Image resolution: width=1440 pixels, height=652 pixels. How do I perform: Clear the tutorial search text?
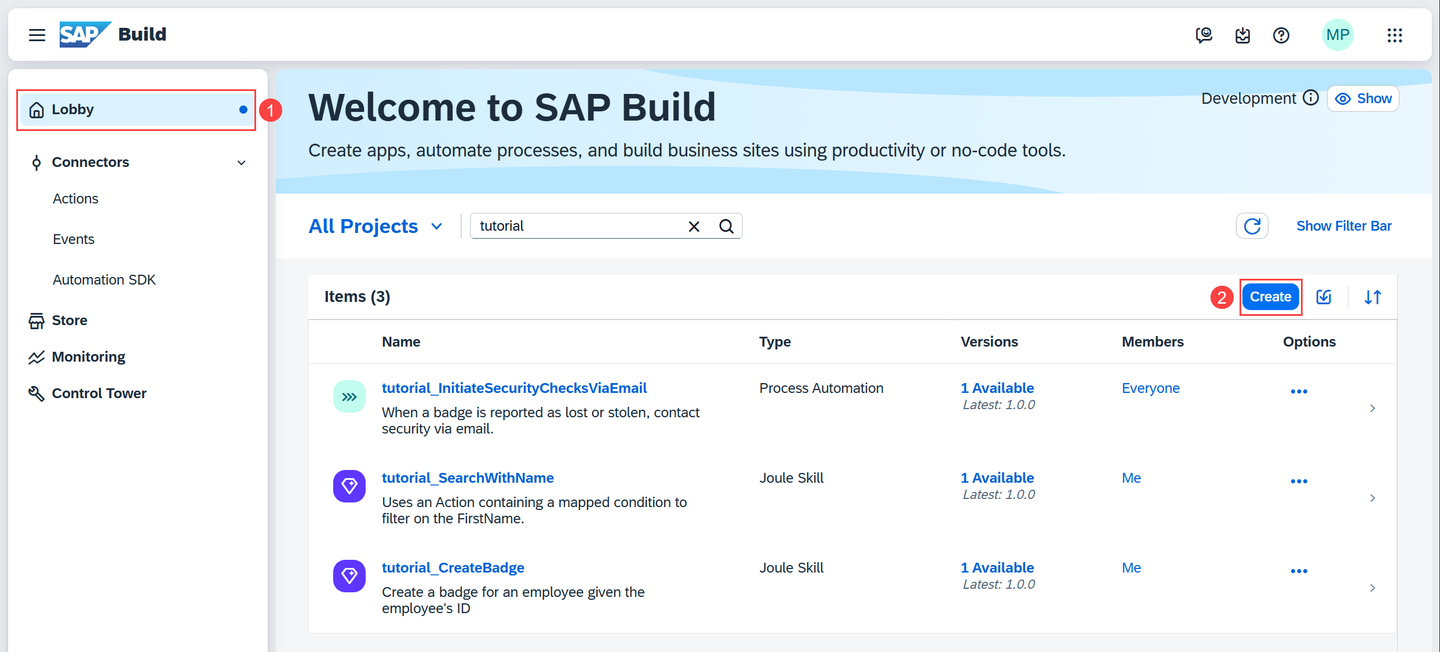click(694, 226)
